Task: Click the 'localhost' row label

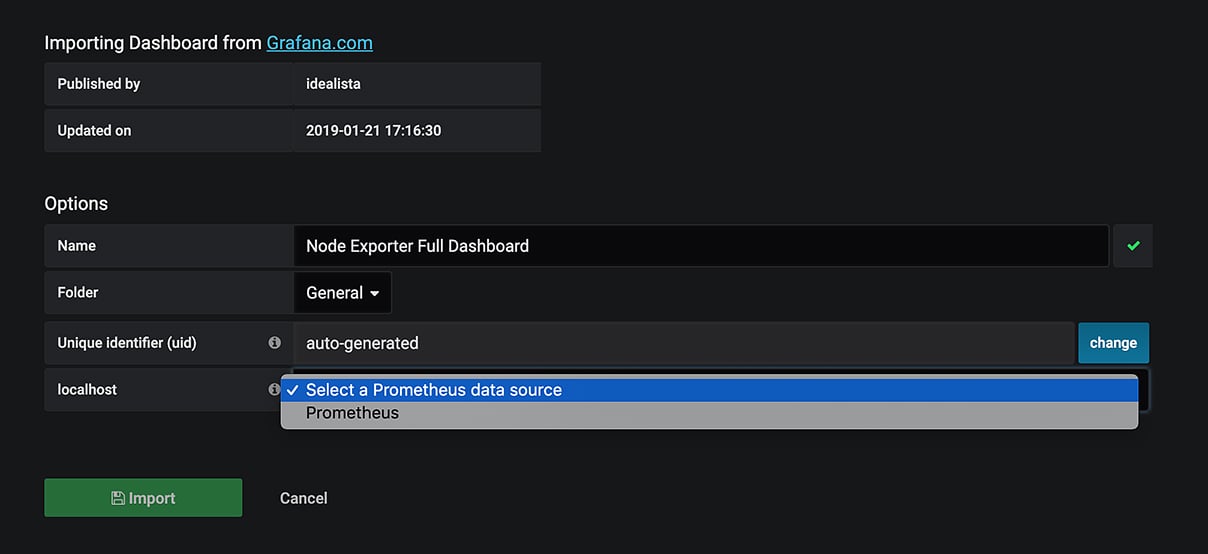Action: [87, 389]
